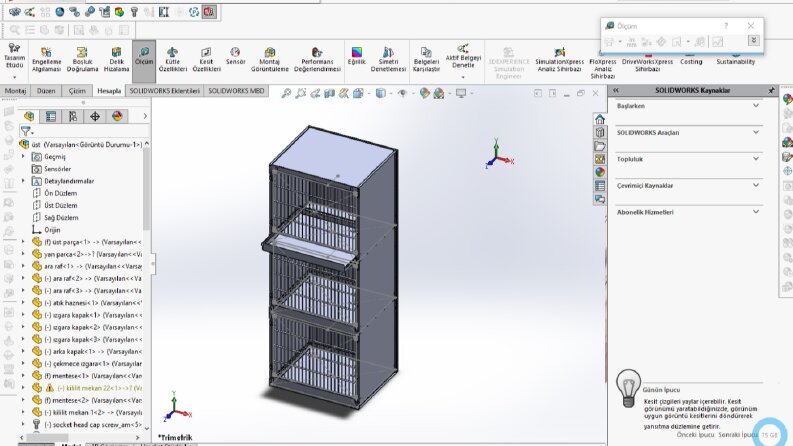Open the Tasarım Etüdü tool
The width and height of the screenshot is (793, 446).
click(x=14, y=60)
